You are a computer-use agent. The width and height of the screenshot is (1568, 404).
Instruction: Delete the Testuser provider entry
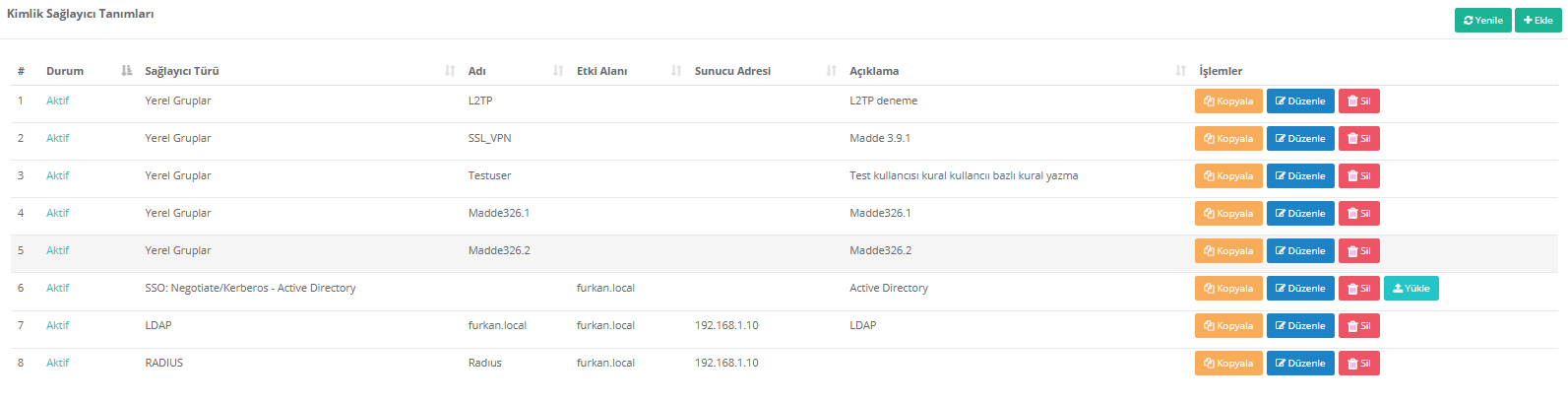[x=1358, y=176]
